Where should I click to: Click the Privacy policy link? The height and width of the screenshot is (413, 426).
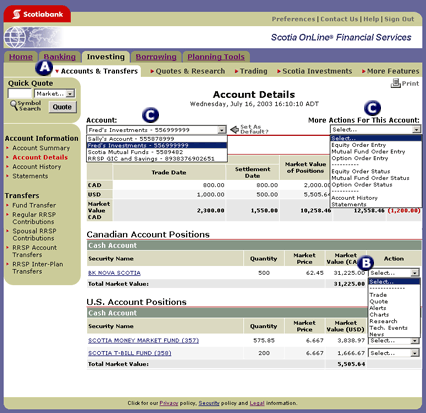(169, 403)
